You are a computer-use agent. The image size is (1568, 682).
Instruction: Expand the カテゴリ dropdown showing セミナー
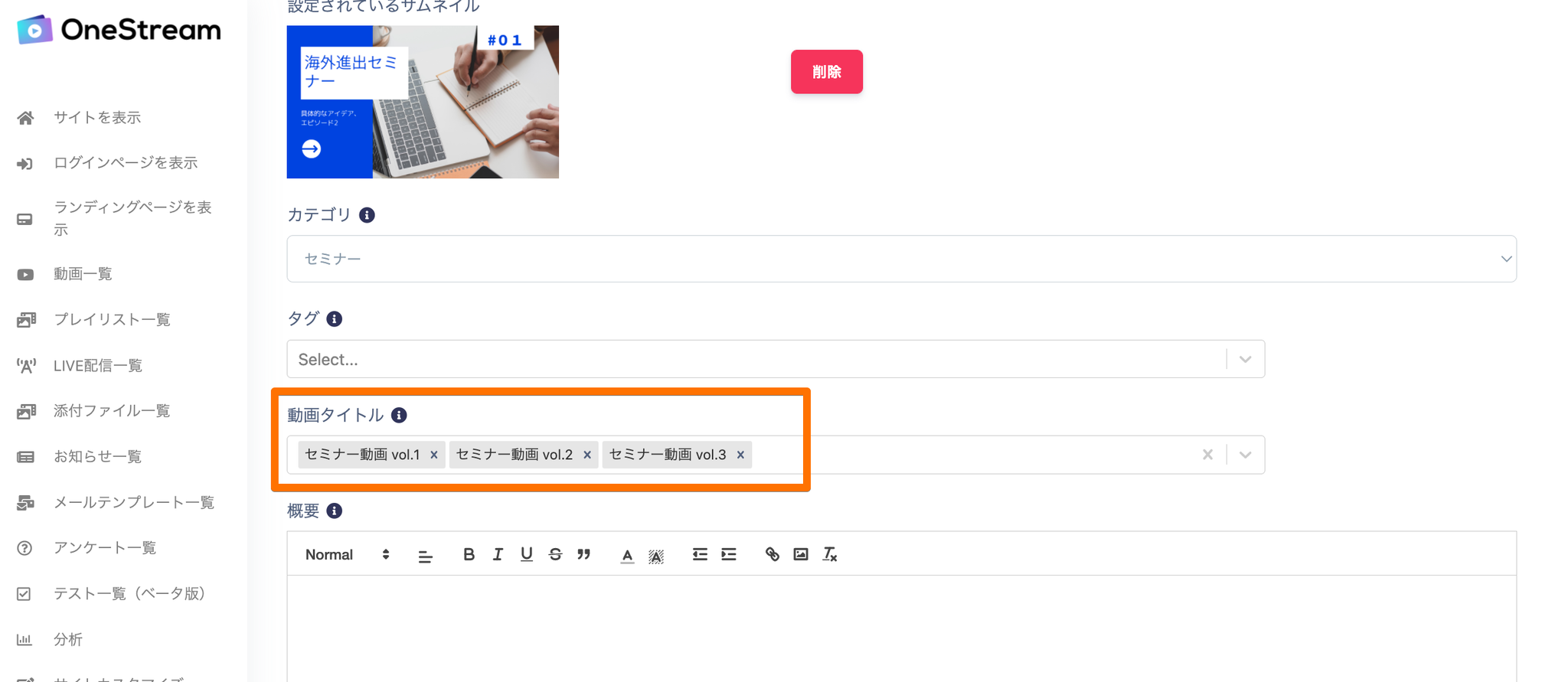point(901,259)
